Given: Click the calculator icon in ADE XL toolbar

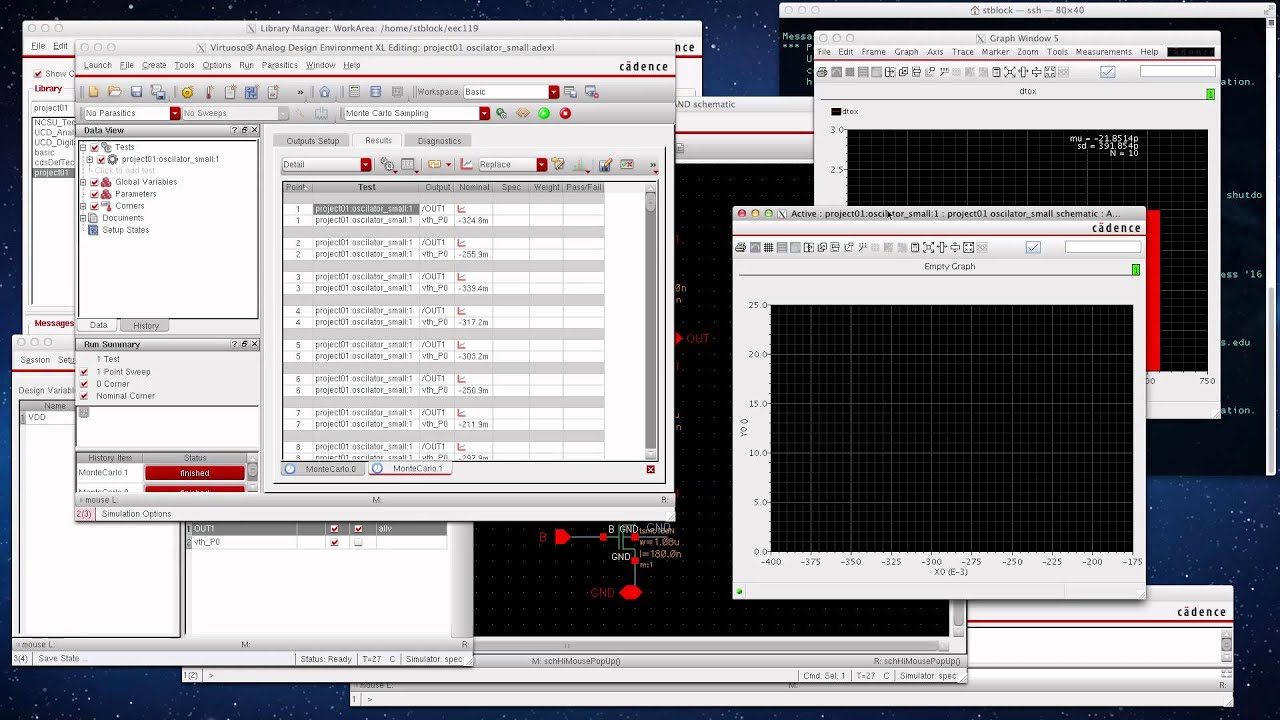Looking at the screenshot, I should coord(354,92).
